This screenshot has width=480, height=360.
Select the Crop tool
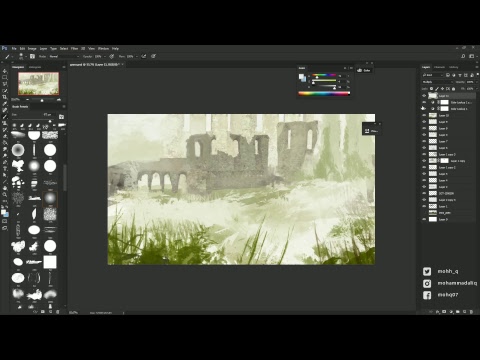[x=5, y=97]
